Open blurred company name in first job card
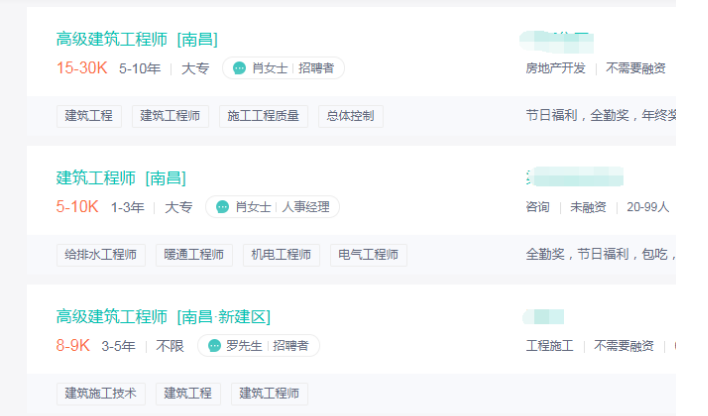The width and height of the screenshot is (708, 416). [557, 42]
